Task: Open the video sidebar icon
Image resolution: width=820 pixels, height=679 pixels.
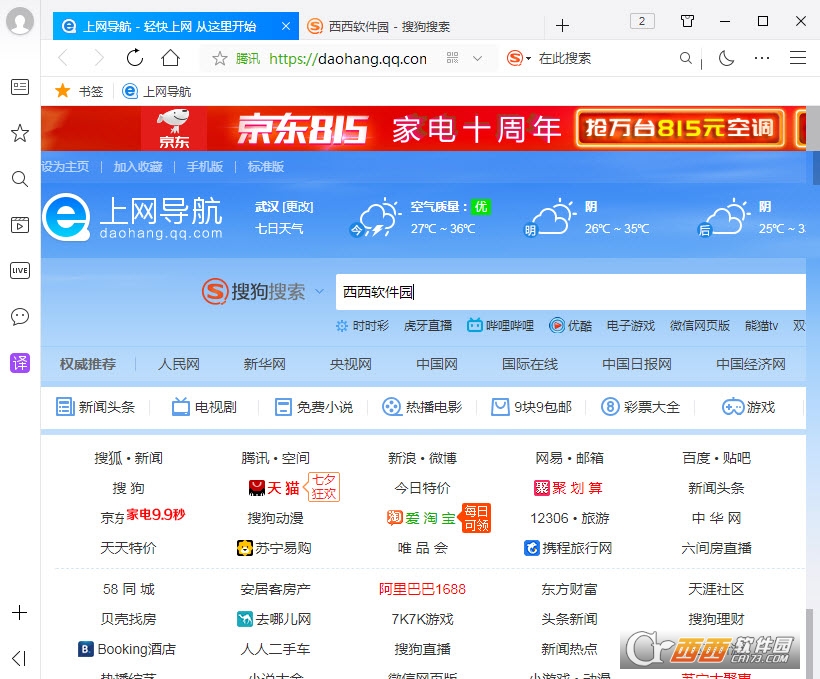Action: tap(20, 225)
